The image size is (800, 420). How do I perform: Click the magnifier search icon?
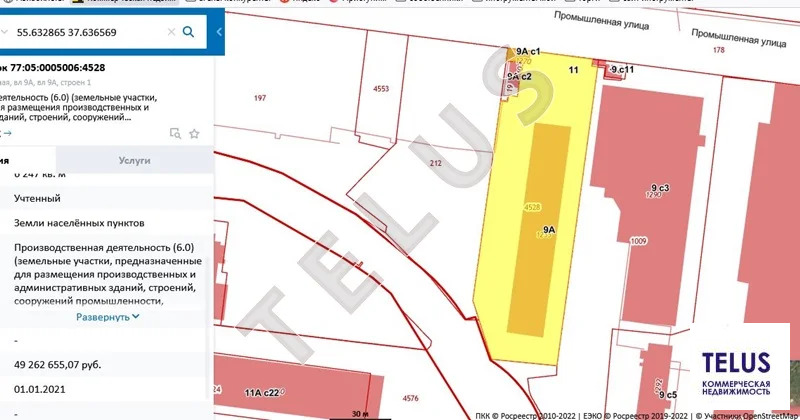188,32
